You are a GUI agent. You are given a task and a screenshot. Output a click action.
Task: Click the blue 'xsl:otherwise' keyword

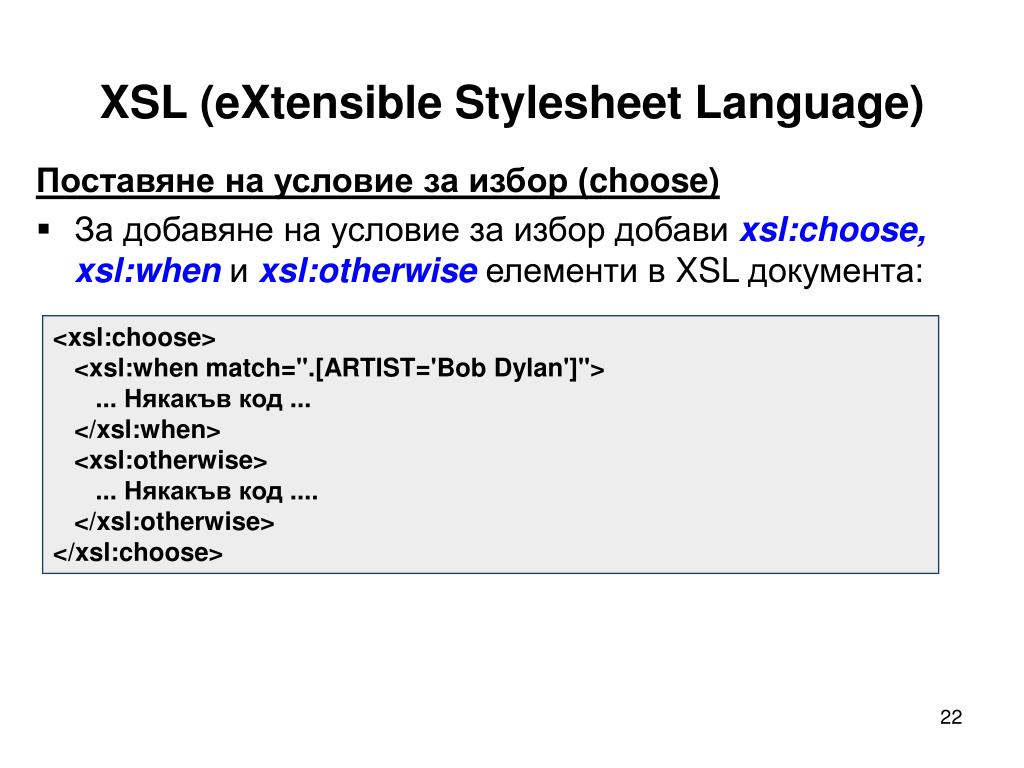(x=368, y=270)
